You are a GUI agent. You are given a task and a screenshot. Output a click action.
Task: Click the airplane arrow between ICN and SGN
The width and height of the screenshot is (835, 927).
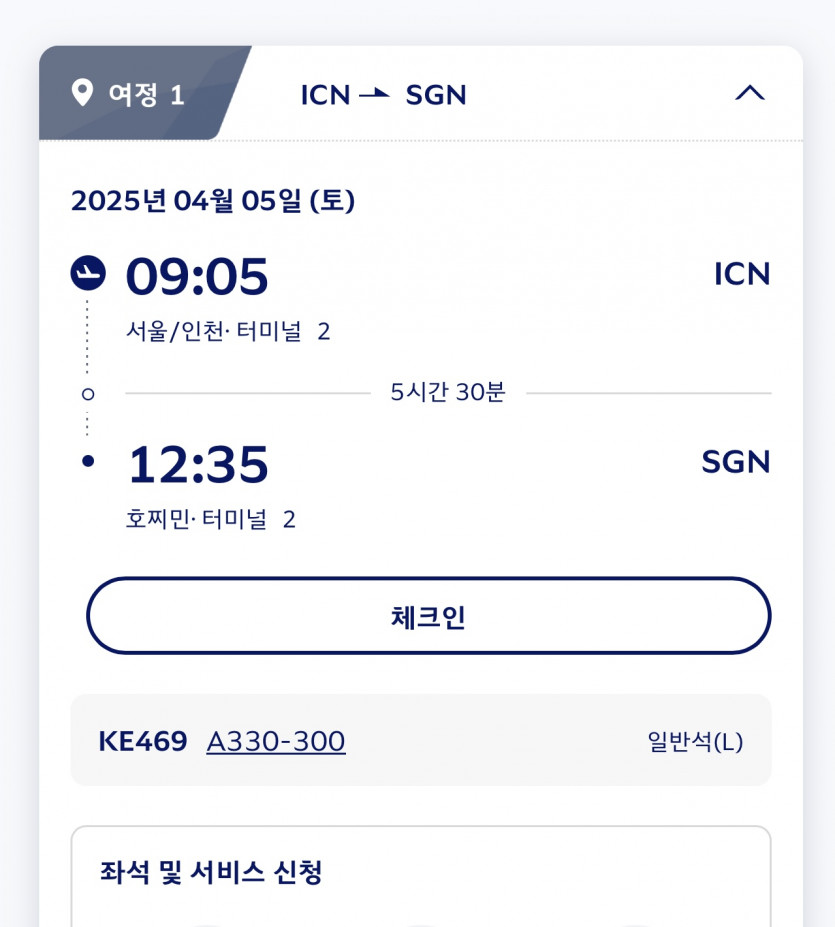375,94
